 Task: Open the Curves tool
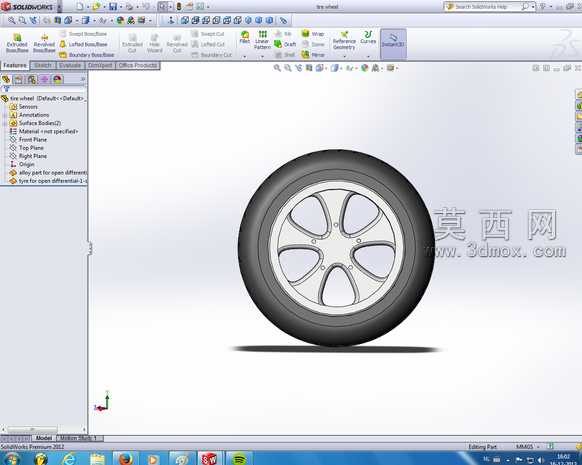click(368, 37)
